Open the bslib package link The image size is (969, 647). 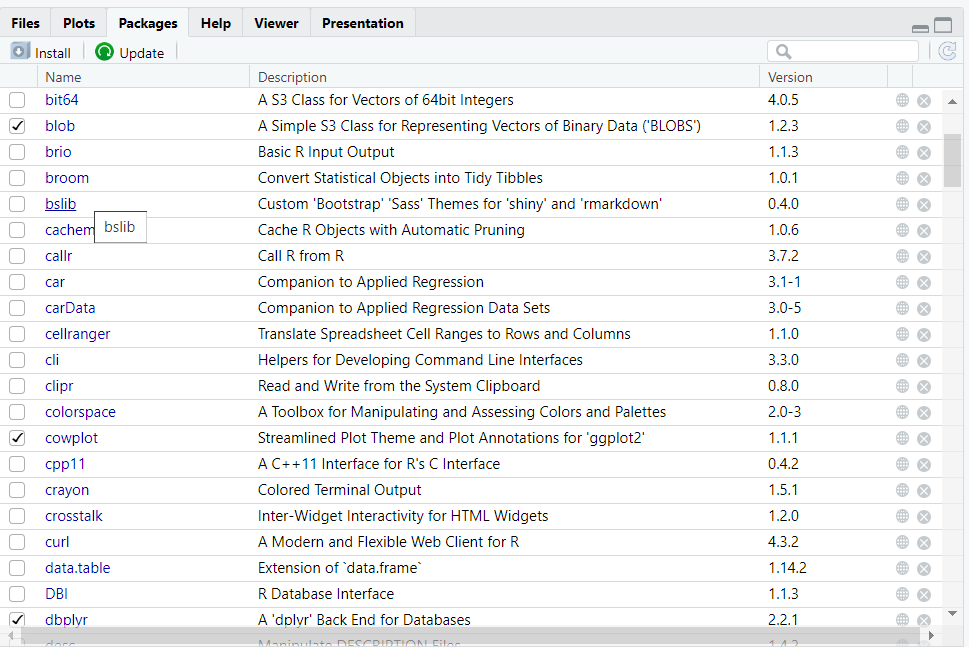tap(60, 204)
